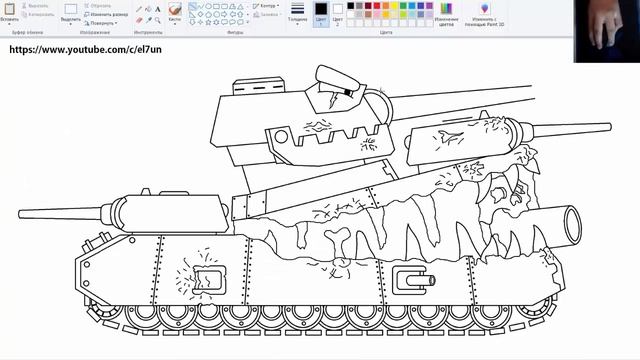The height and width of the screenshot is (360, 640).
Task: Choose the Right arrow shape
Action: (x=224, y=14)
